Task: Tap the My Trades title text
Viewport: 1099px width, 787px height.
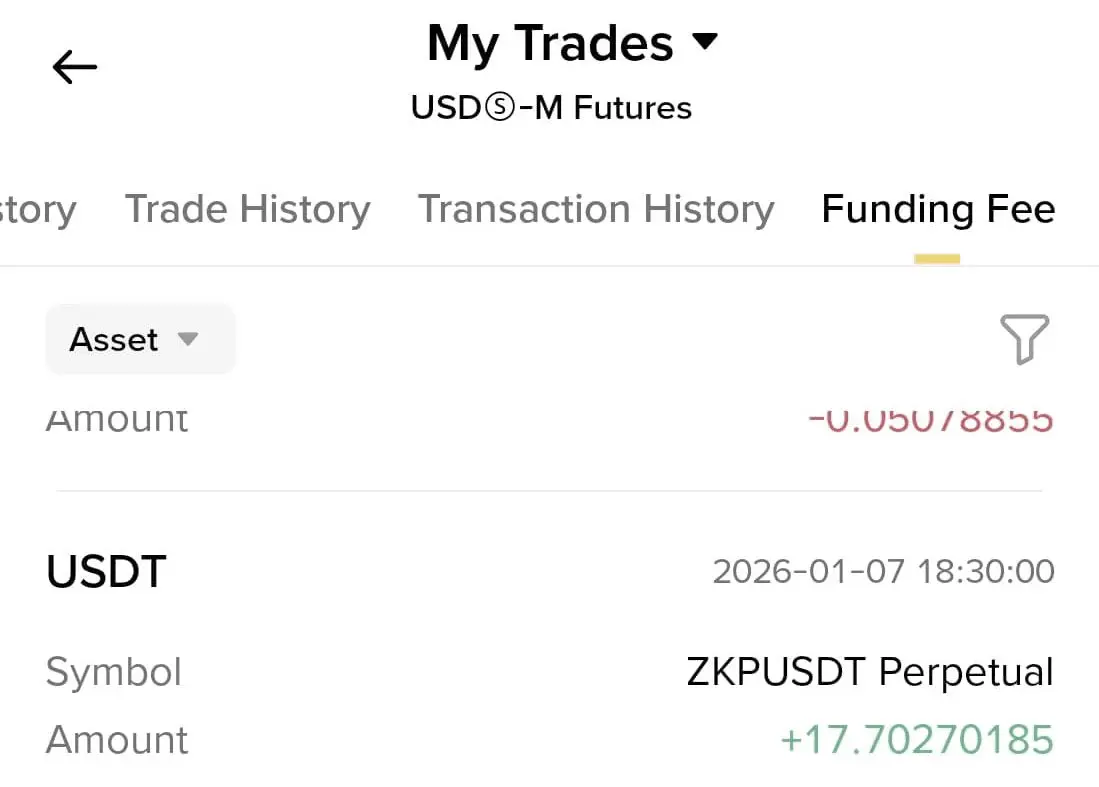Action: 550,44
